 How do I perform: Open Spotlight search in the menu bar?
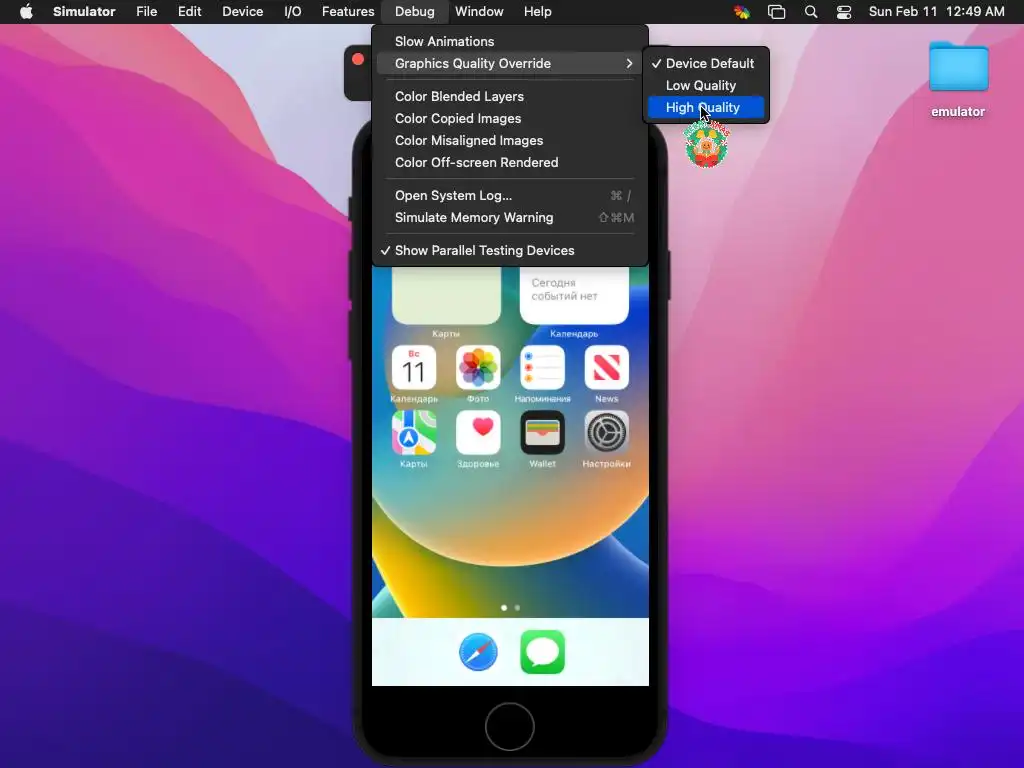pos(810,11)
